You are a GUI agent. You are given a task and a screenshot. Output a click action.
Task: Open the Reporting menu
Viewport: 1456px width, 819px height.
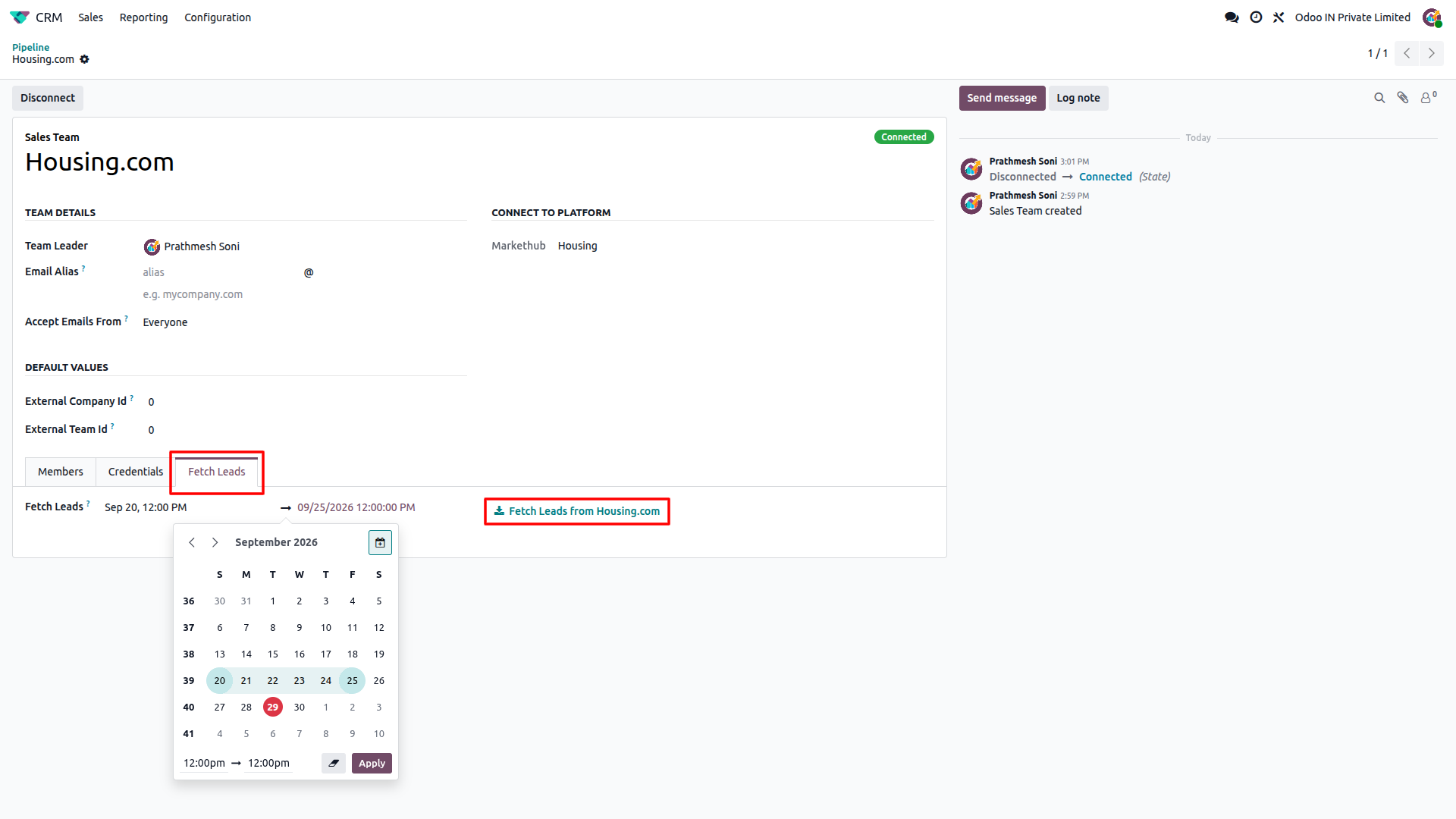coord(143,17)
